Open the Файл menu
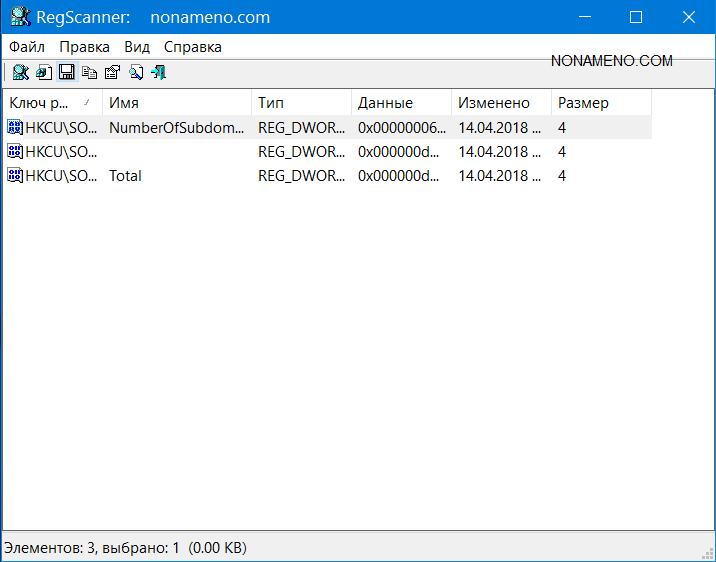 pyautogui.click(x=27, y=47)
